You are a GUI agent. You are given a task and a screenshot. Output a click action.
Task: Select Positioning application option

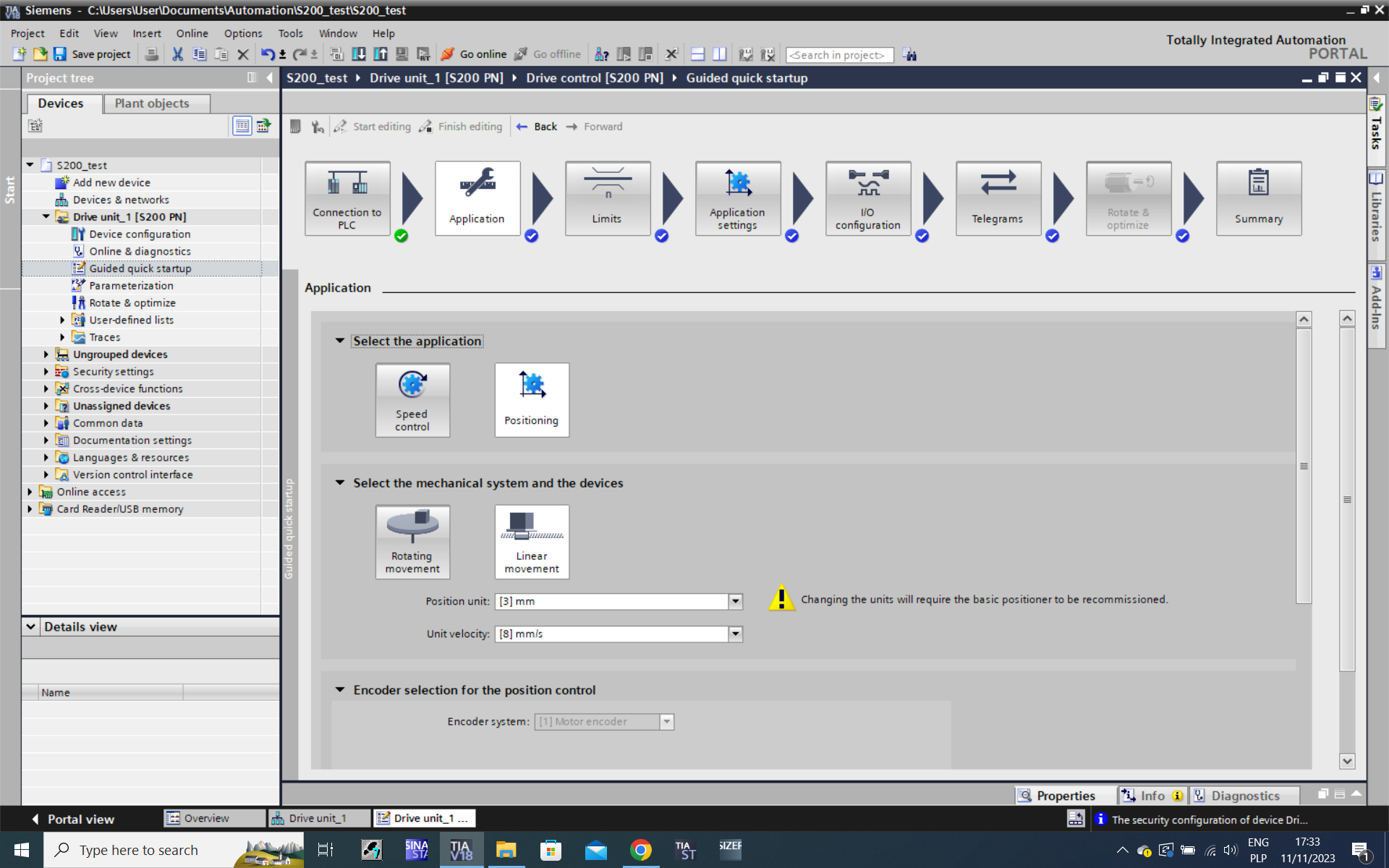pos(532,399)
